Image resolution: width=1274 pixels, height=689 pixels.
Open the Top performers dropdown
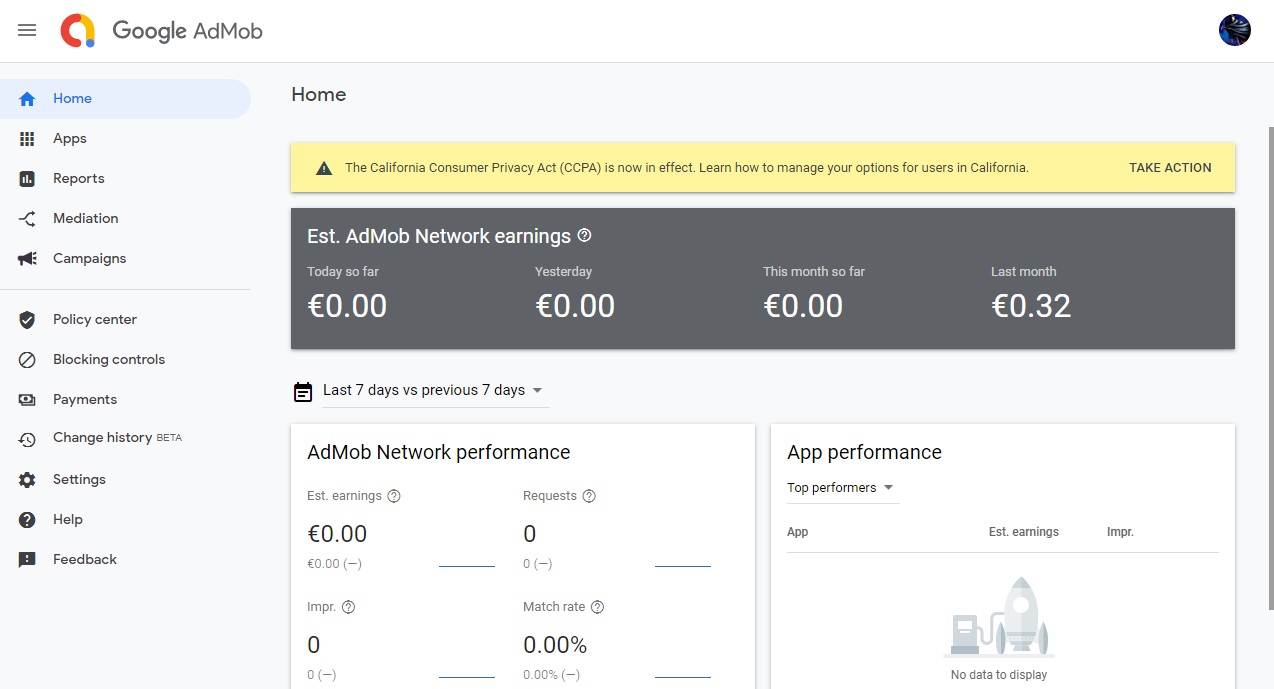(842, 488)
